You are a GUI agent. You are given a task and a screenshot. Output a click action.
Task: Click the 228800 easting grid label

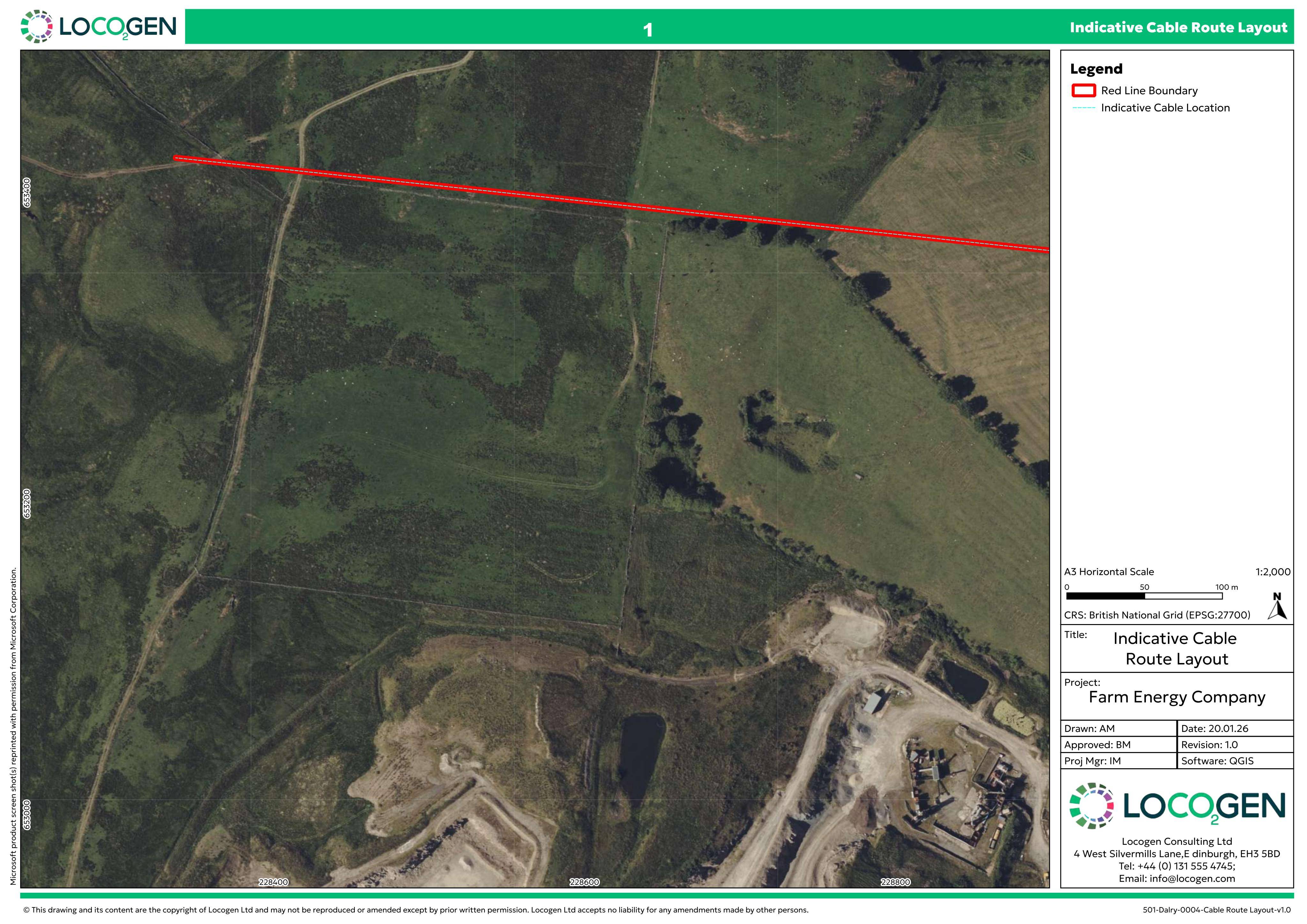click(x=895, y=882)
